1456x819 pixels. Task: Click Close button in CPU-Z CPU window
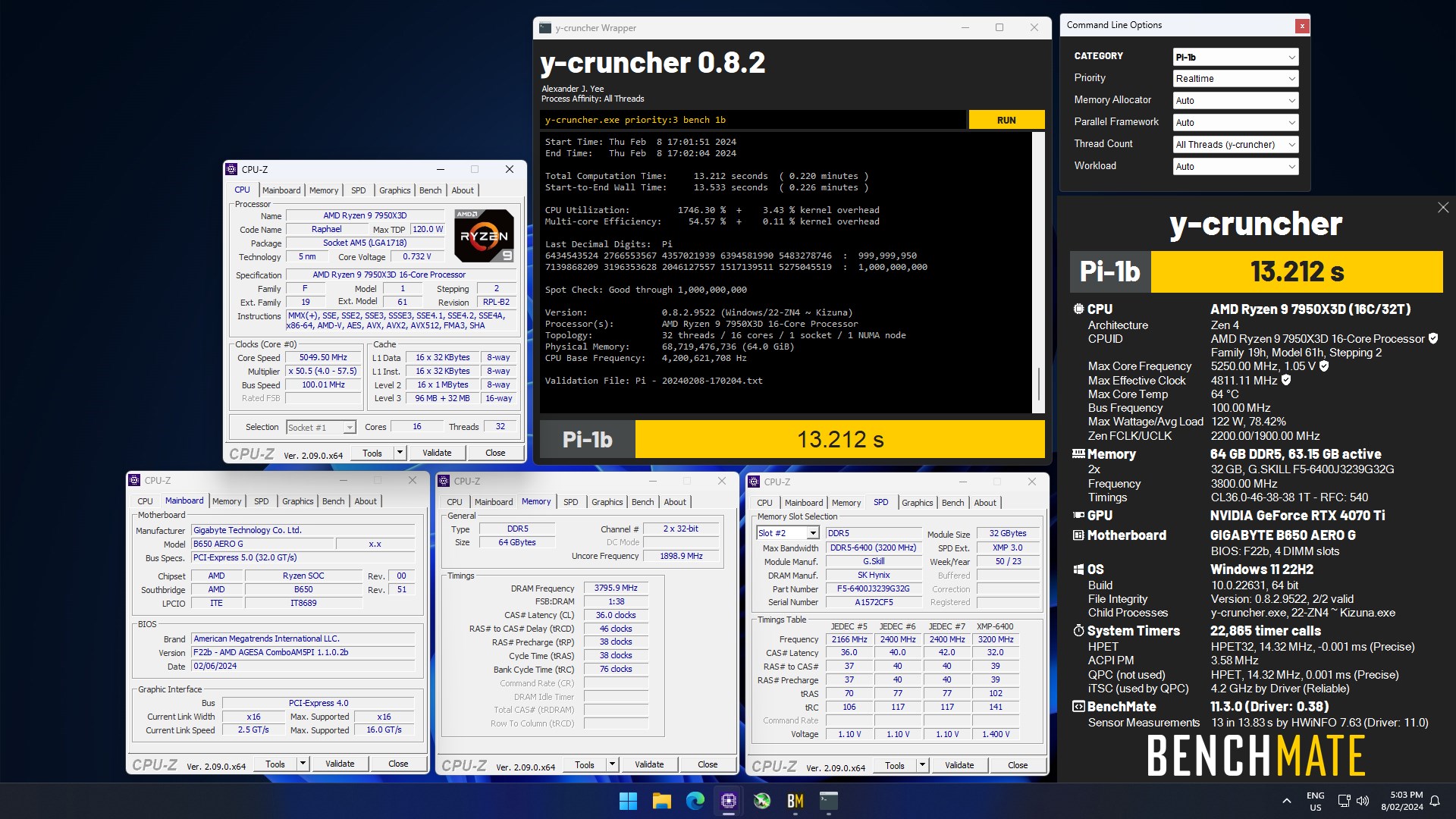point(495,453)
